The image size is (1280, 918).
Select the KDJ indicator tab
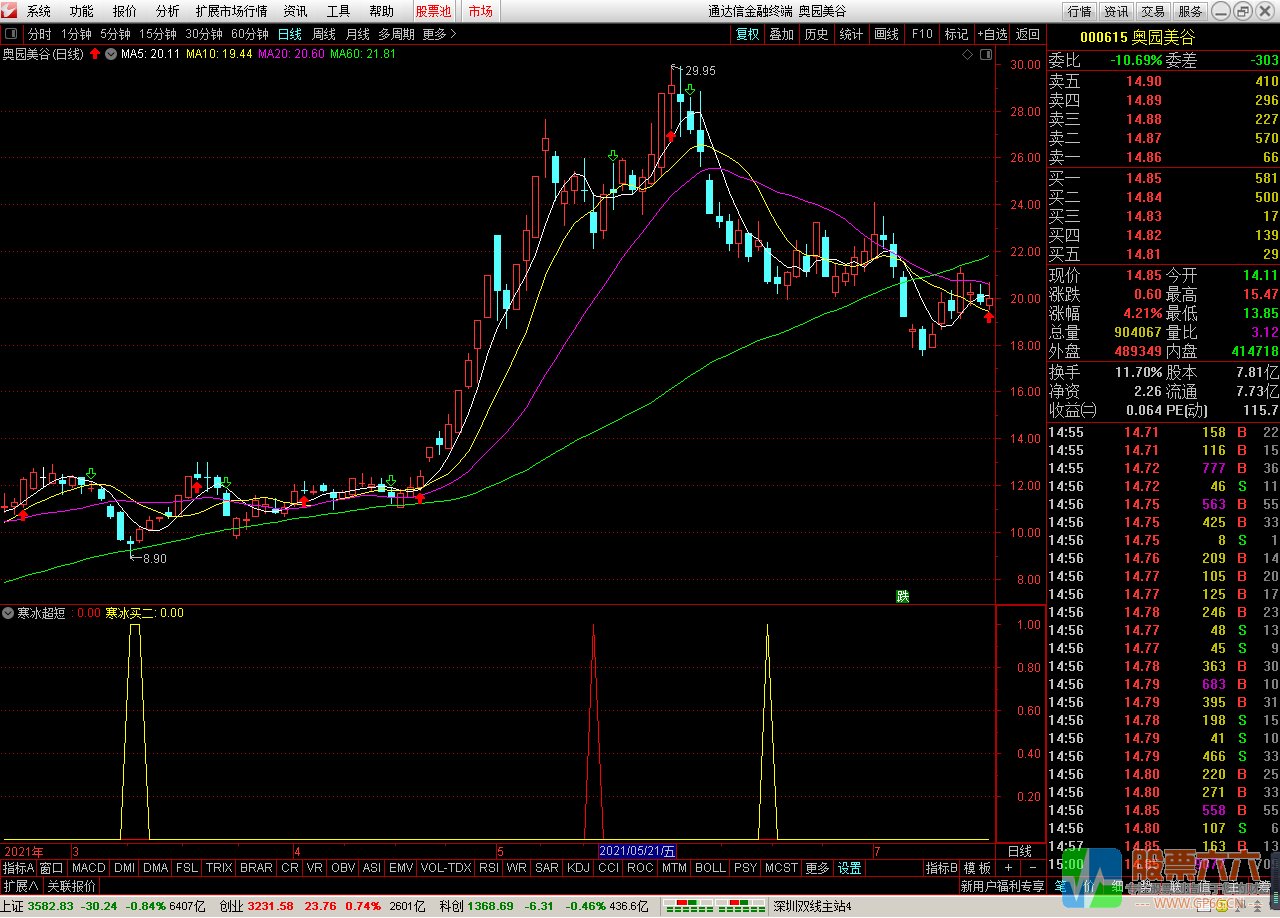coord(579,868)
